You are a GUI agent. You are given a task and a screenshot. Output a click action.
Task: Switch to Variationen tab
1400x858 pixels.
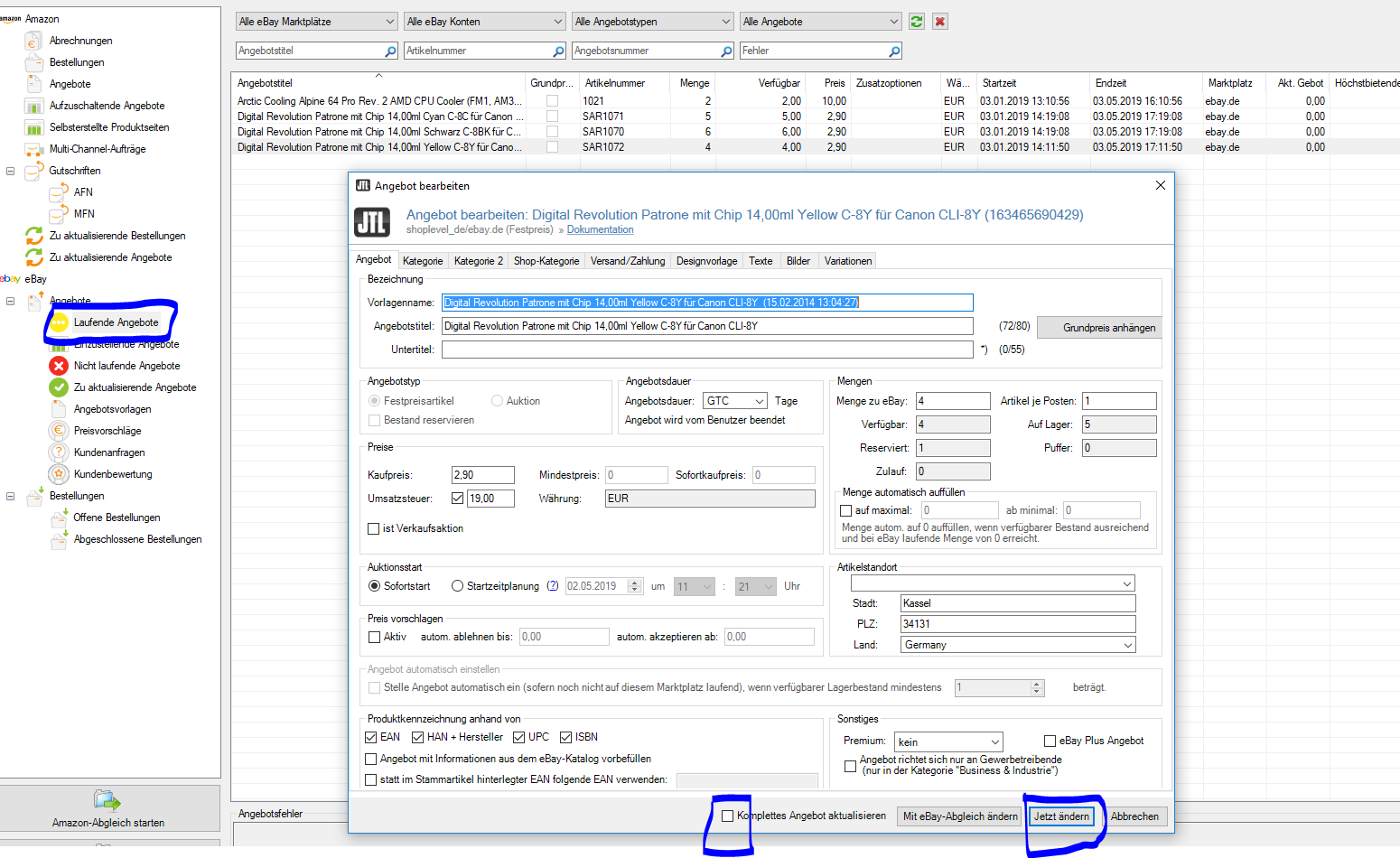(x=848, y=261)
